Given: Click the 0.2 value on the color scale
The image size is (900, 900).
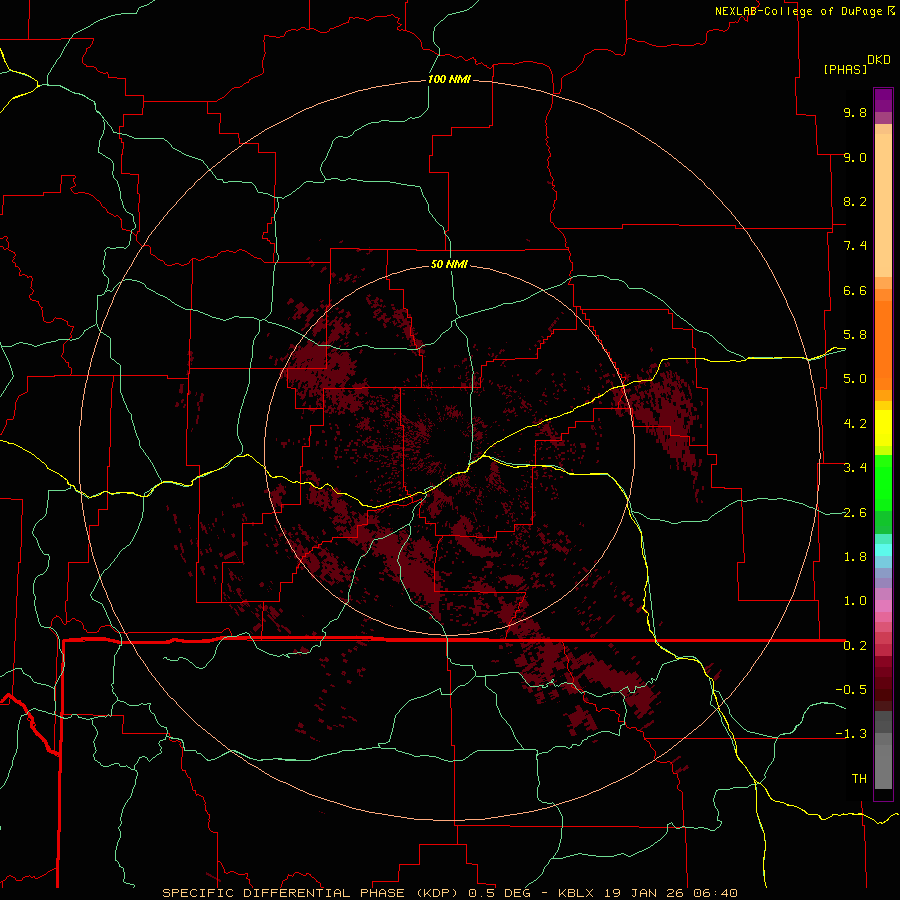Looking at the screenshot, I should pos(855,646).
